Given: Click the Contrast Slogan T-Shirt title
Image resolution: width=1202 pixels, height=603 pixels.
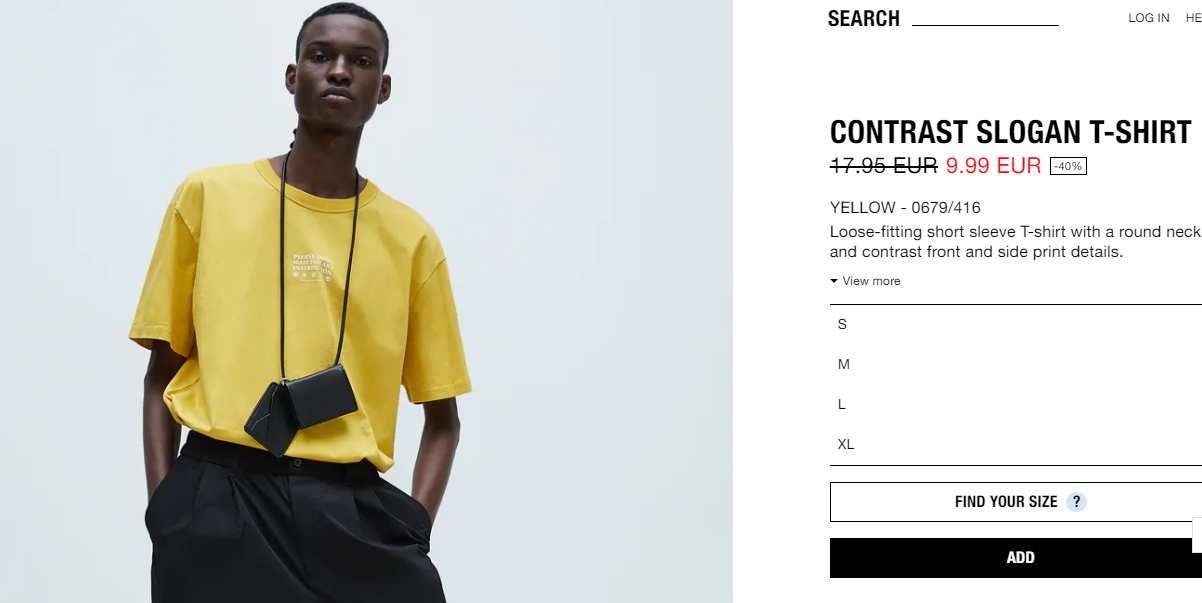Looking at the screenshot, I should pyautogui.click(x=1011, y=132).
